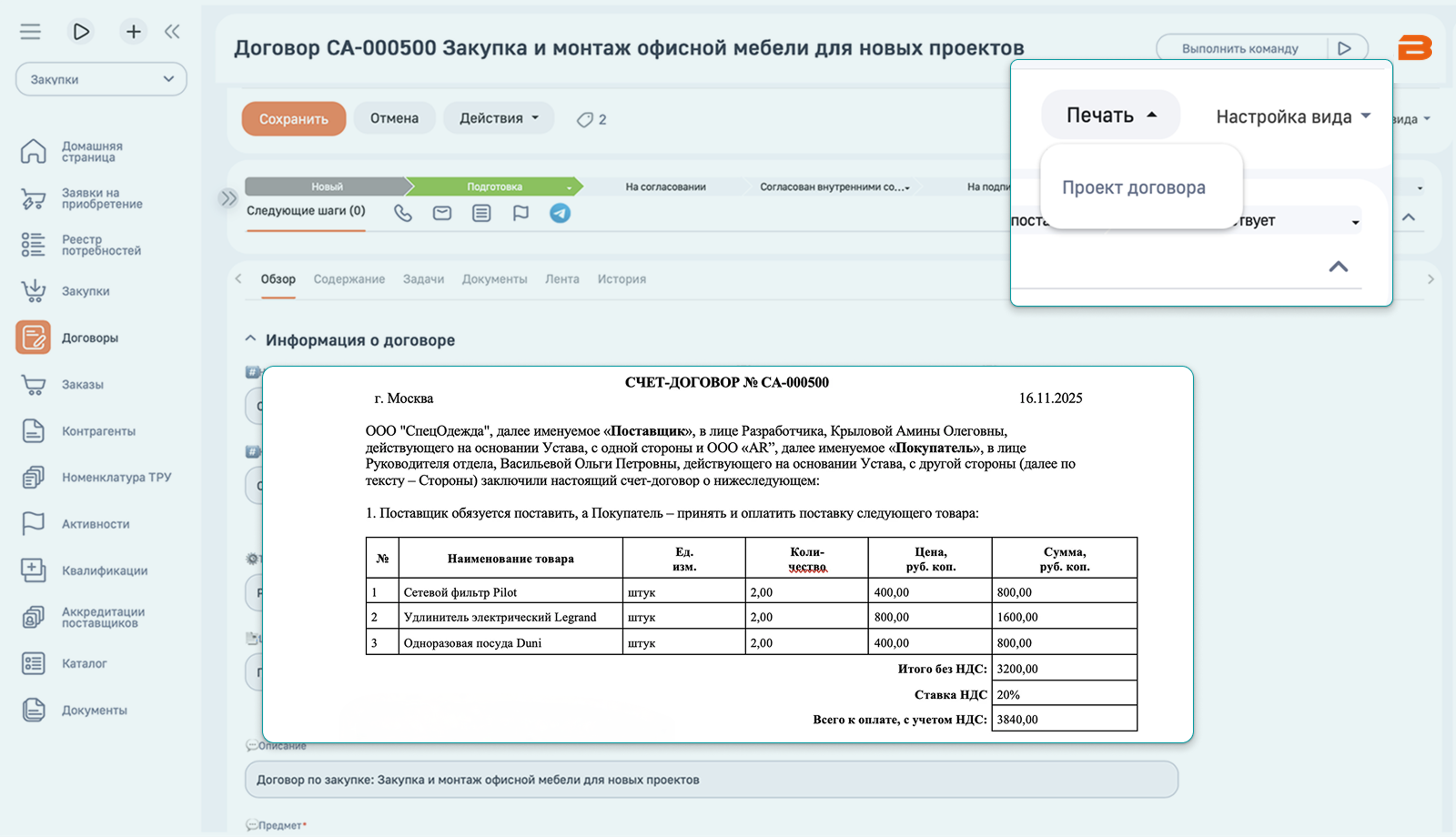Screen dimensions: 1456x837
Task: Click the Описание text field
Action: pyautogui.click(x=711, y=780)
